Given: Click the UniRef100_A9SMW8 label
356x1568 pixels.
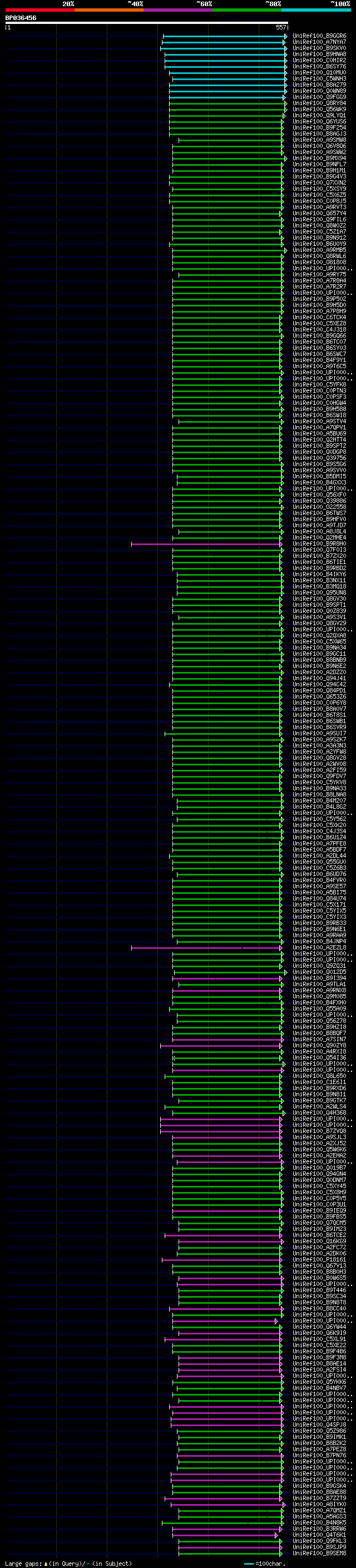Looking at the screenshot, I should click(x=319, y=140).
